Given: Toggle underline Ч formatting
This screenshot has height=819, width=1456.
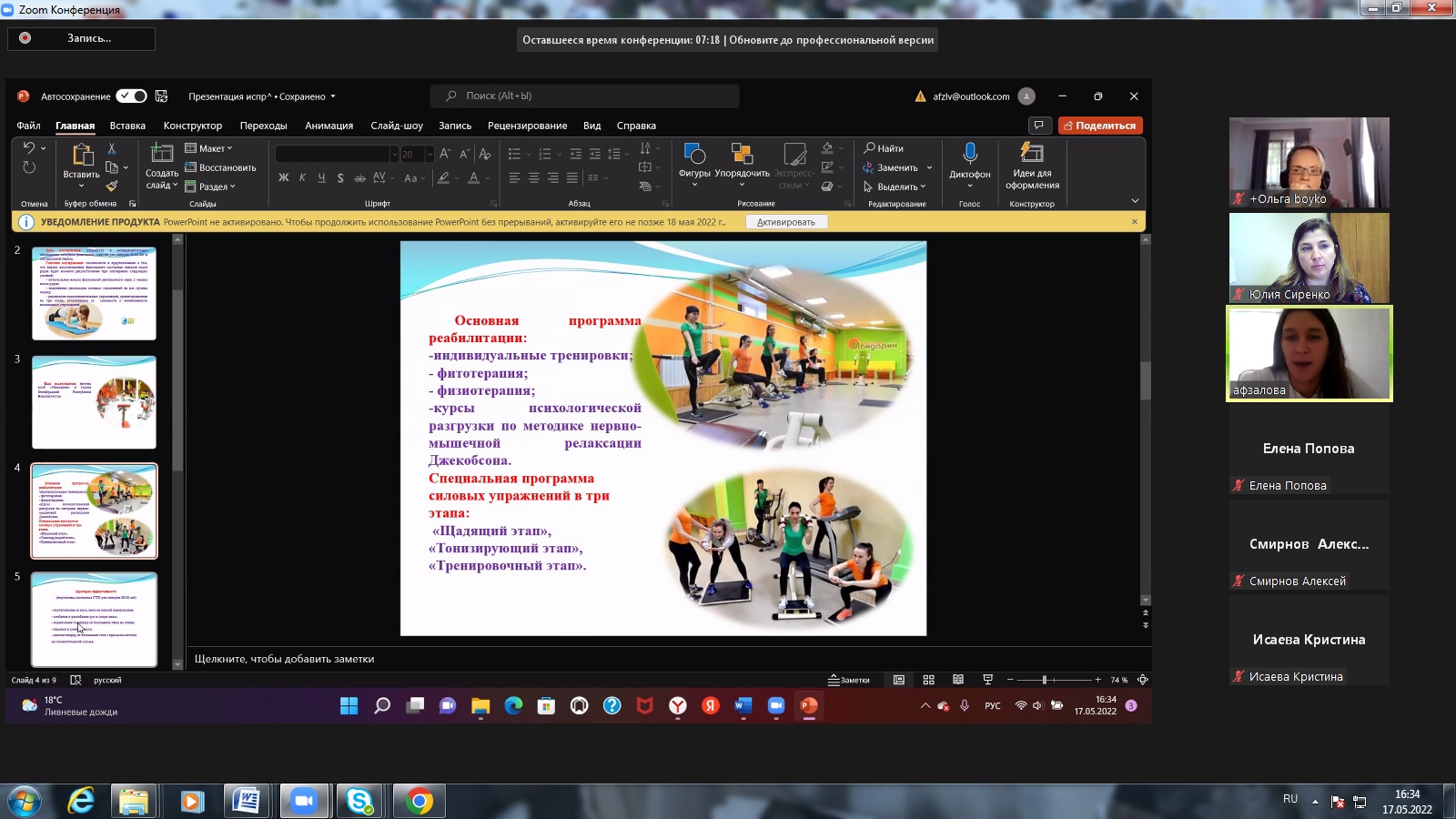Looking at the screenshot, I should [321, 178].
